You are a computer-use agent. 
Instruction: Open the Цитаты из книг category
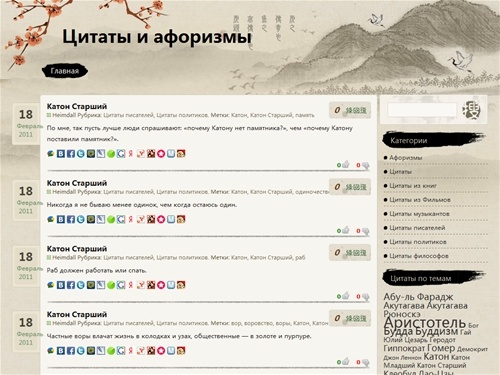pos(413,186)
